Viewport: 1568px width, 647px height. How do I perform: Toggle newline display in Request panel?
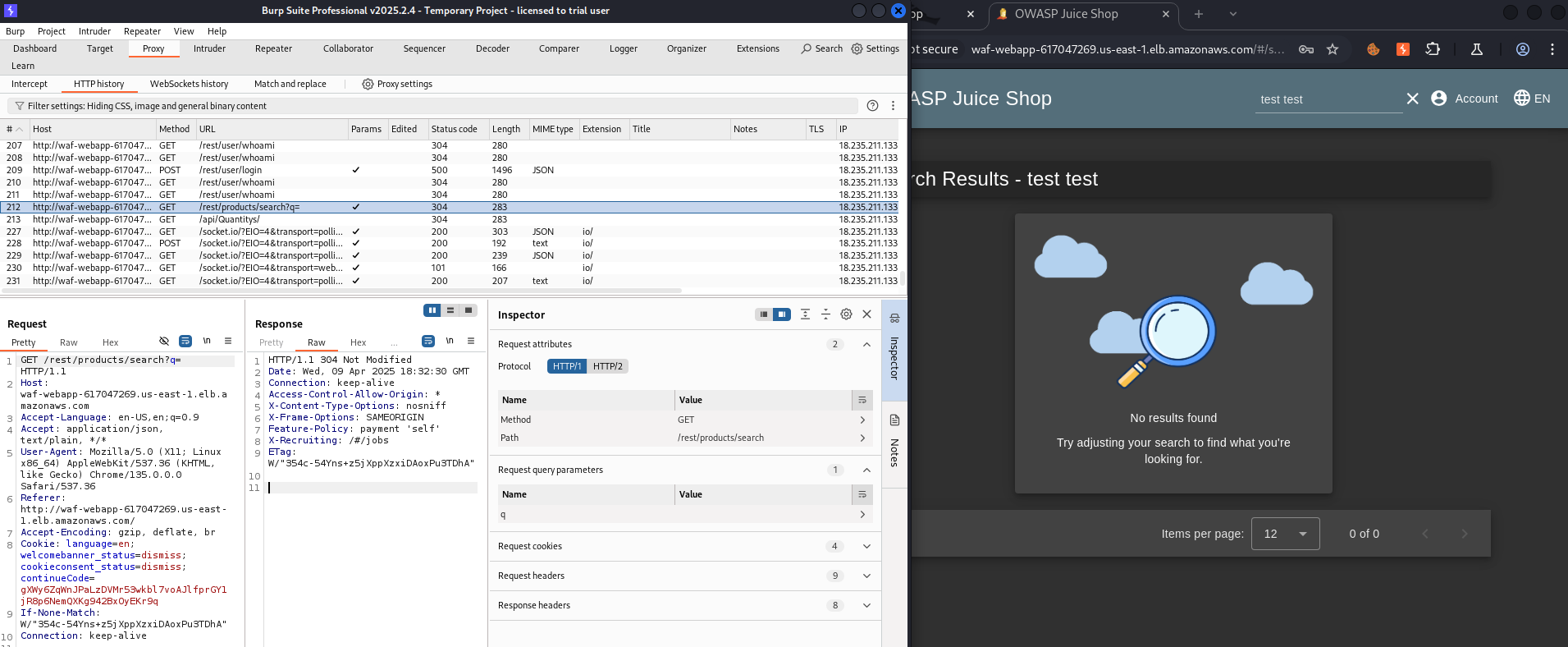(207, 341)
